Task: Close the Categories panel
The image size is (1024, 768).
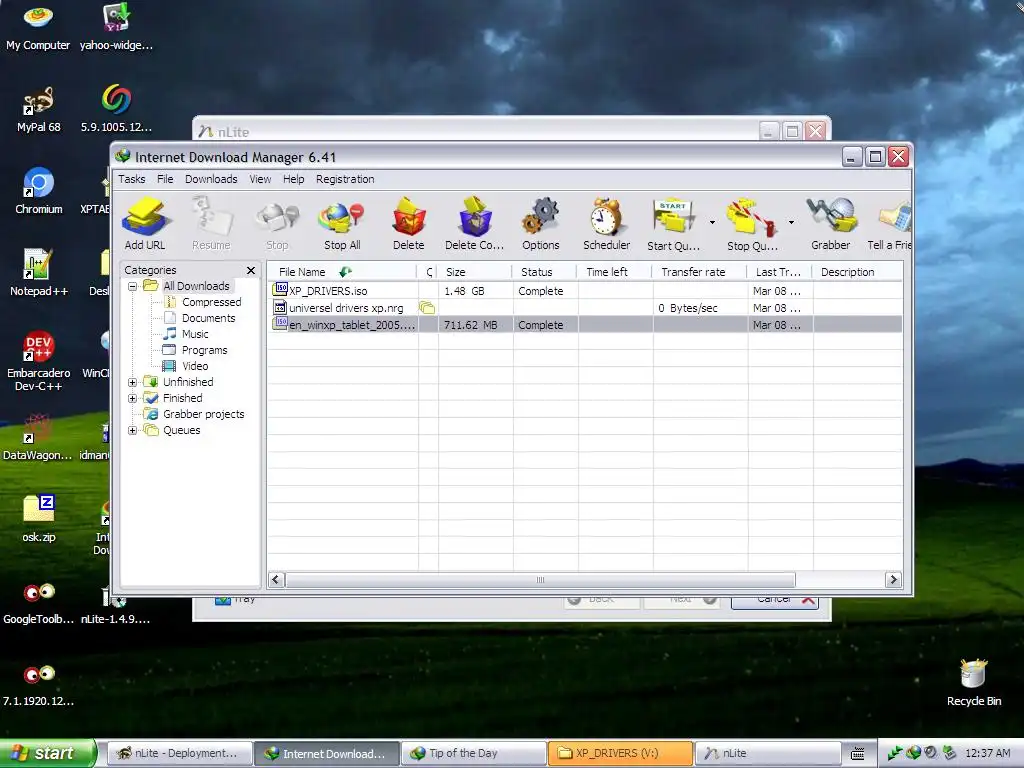Action: (x=251, y=270)
